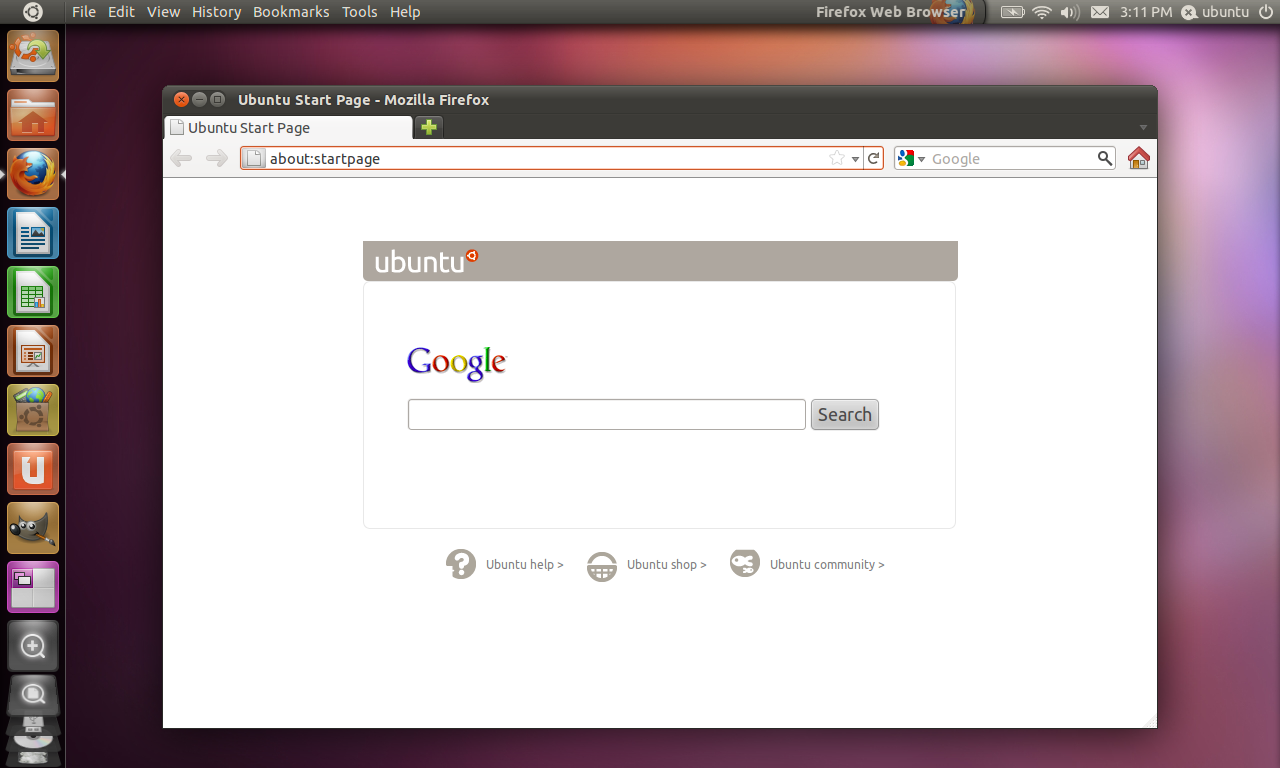Viewport: 1280px width, 768px height.
Task: Click the search magnifier icon in search bar
Action: (1104, 158)
